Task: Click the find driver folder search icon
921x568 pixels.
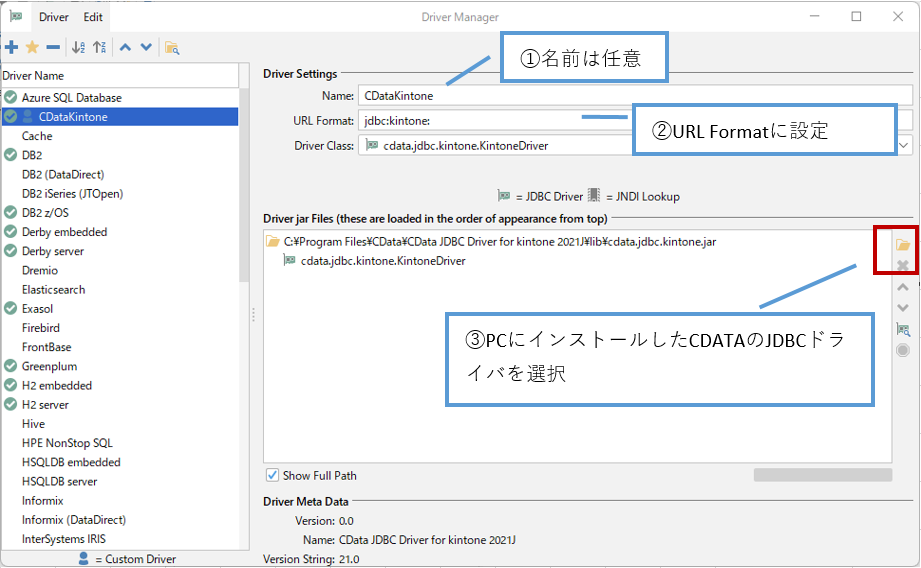Action: coord(172,48)
